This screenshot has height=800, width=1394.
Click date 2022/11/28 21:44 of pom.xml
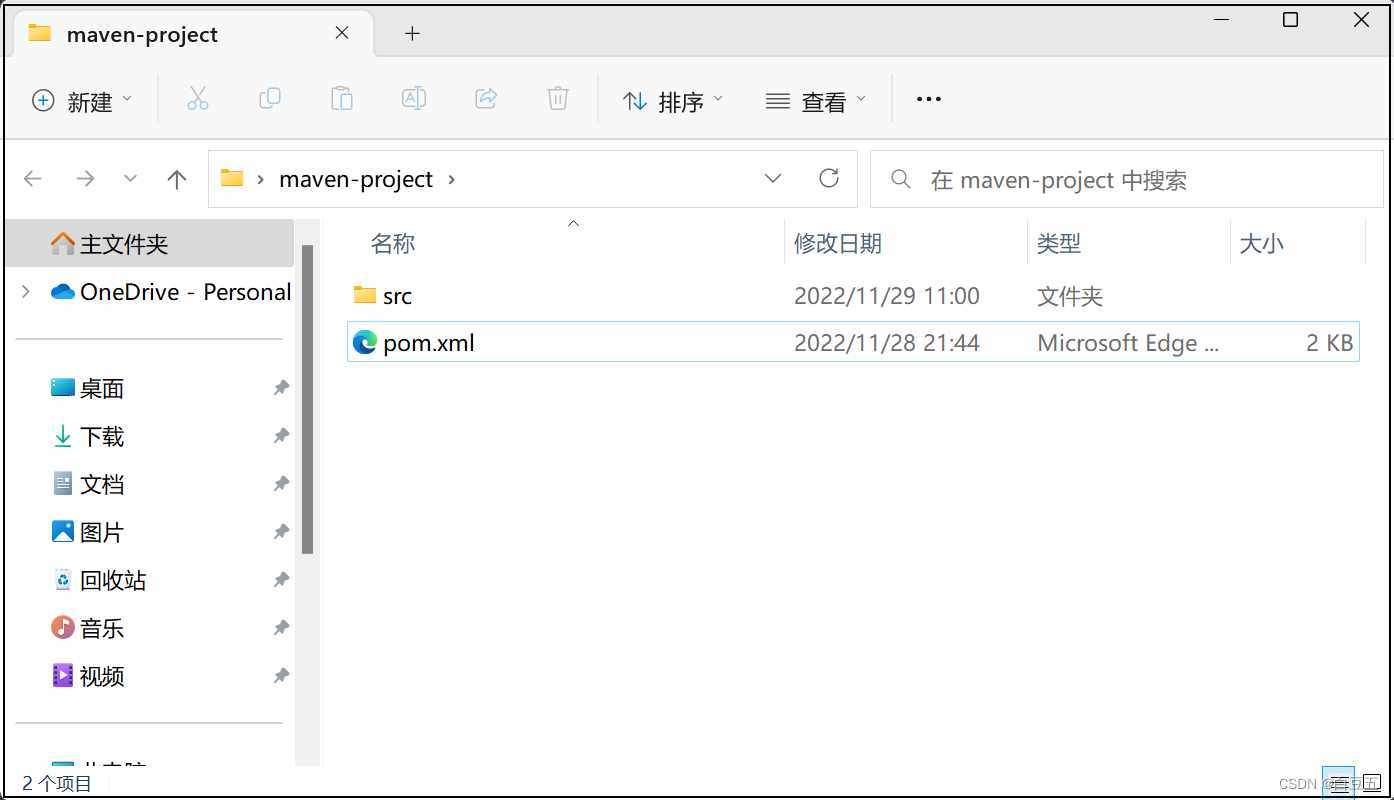pyautogui.click(x=887, y=343)
